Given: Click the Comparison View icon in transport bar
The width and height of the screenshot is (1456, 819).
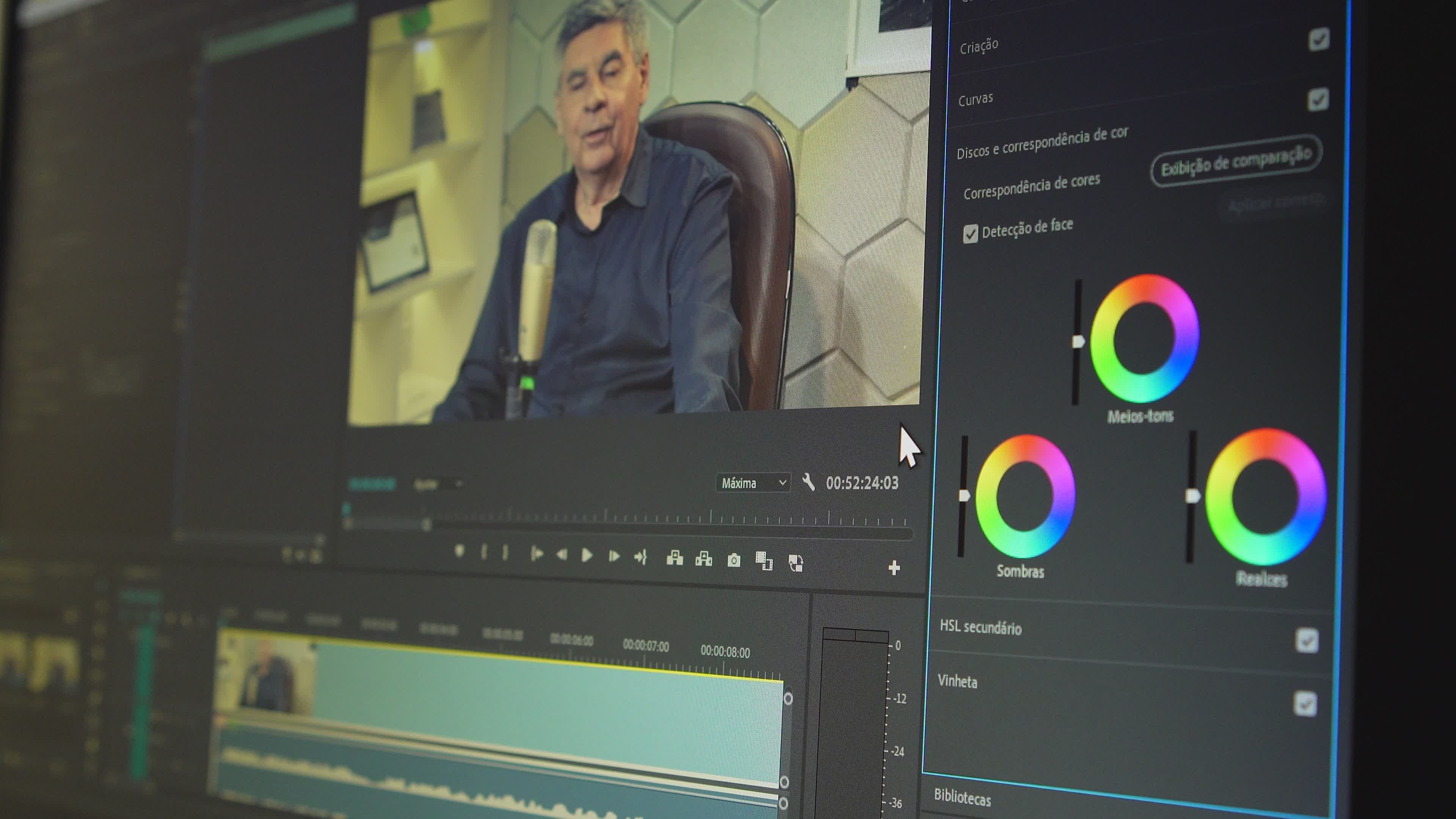Looking at the screenshot, I should click(x=764, y=561).
